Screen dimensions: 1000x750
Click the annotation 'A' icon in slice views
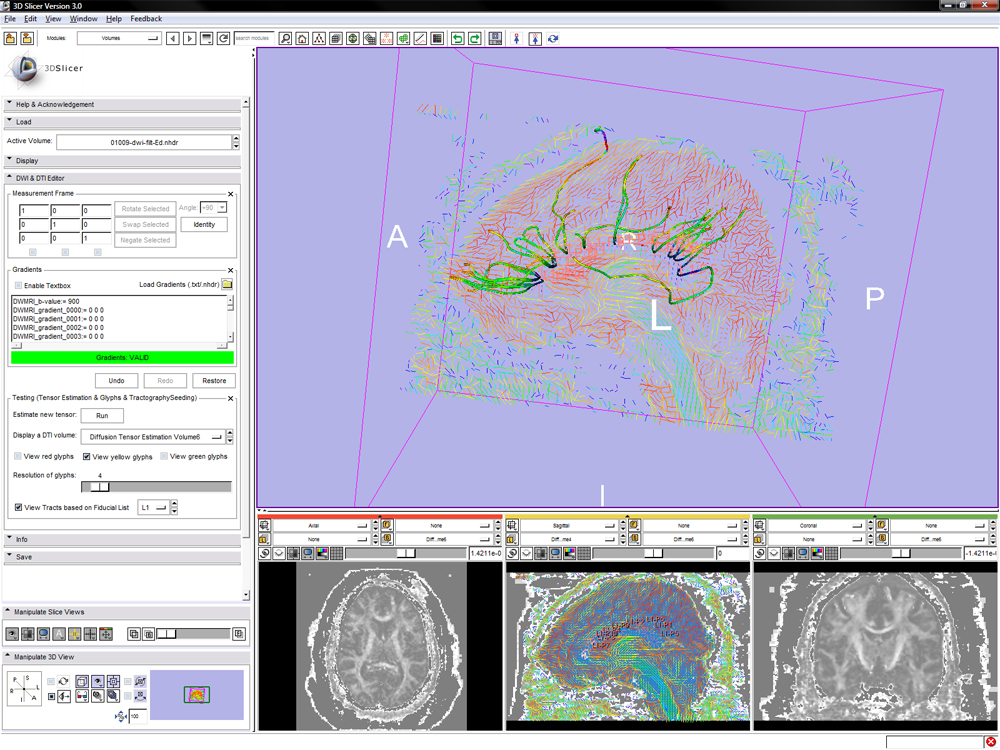[59, 634]
